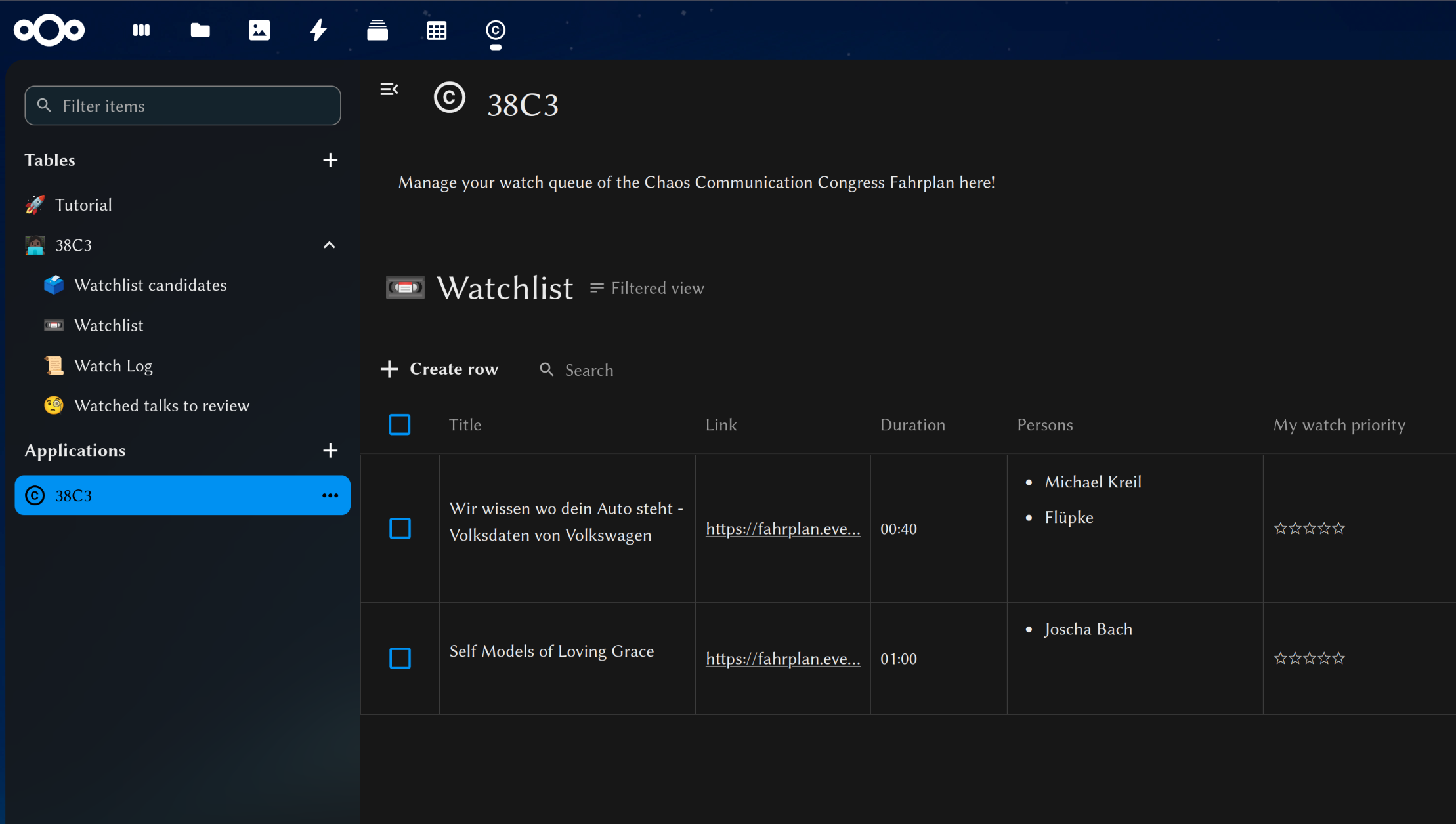Open the Watch Log view
This screenshot has height=824, width=1456.
tap(192, 365)
